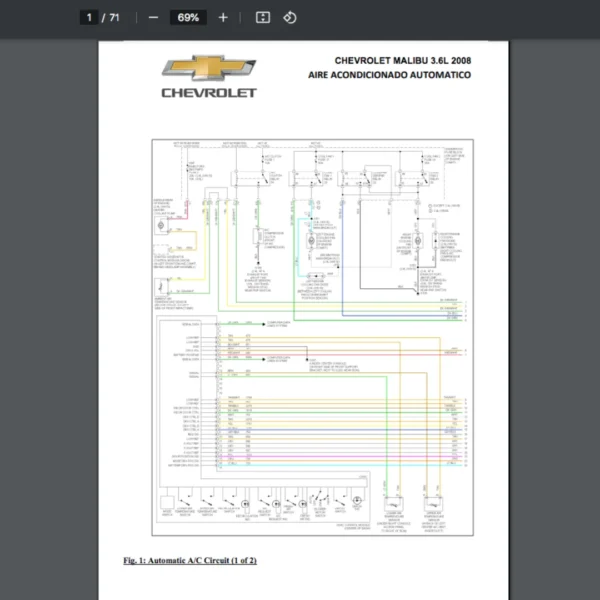Click the gold Chevrolet bowtie logo
Image resolution: width=600 pixels, height=600 pixels.
click(209, 69)
